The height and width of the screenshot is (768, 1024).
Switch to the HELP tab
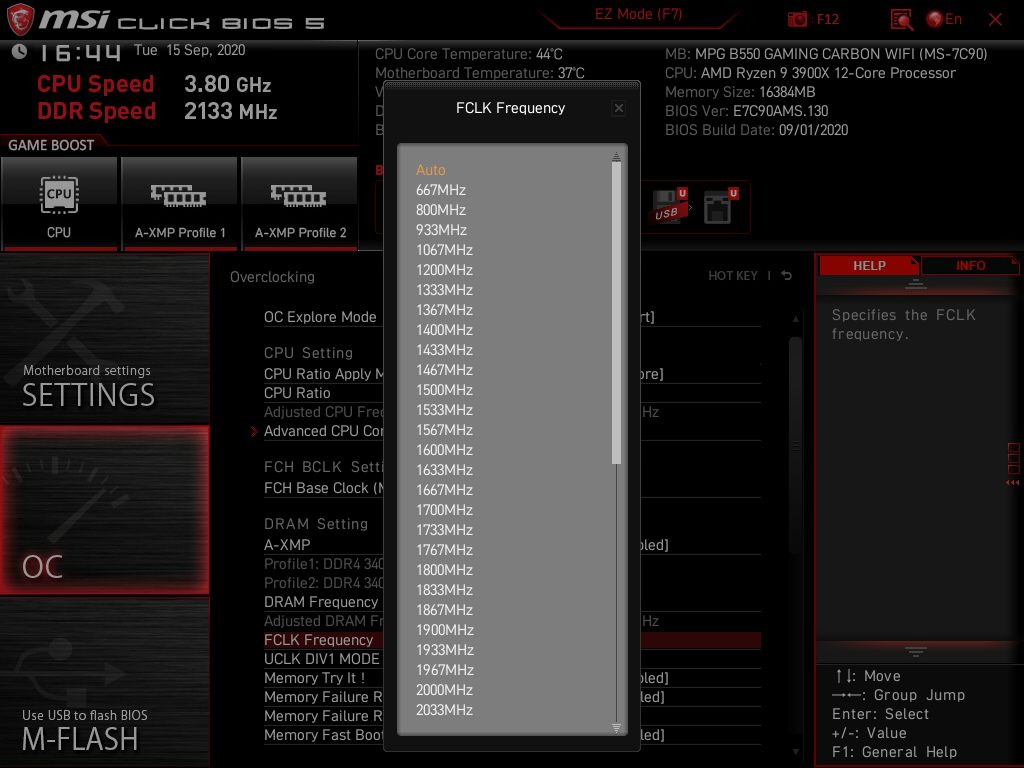coord(869,266)
